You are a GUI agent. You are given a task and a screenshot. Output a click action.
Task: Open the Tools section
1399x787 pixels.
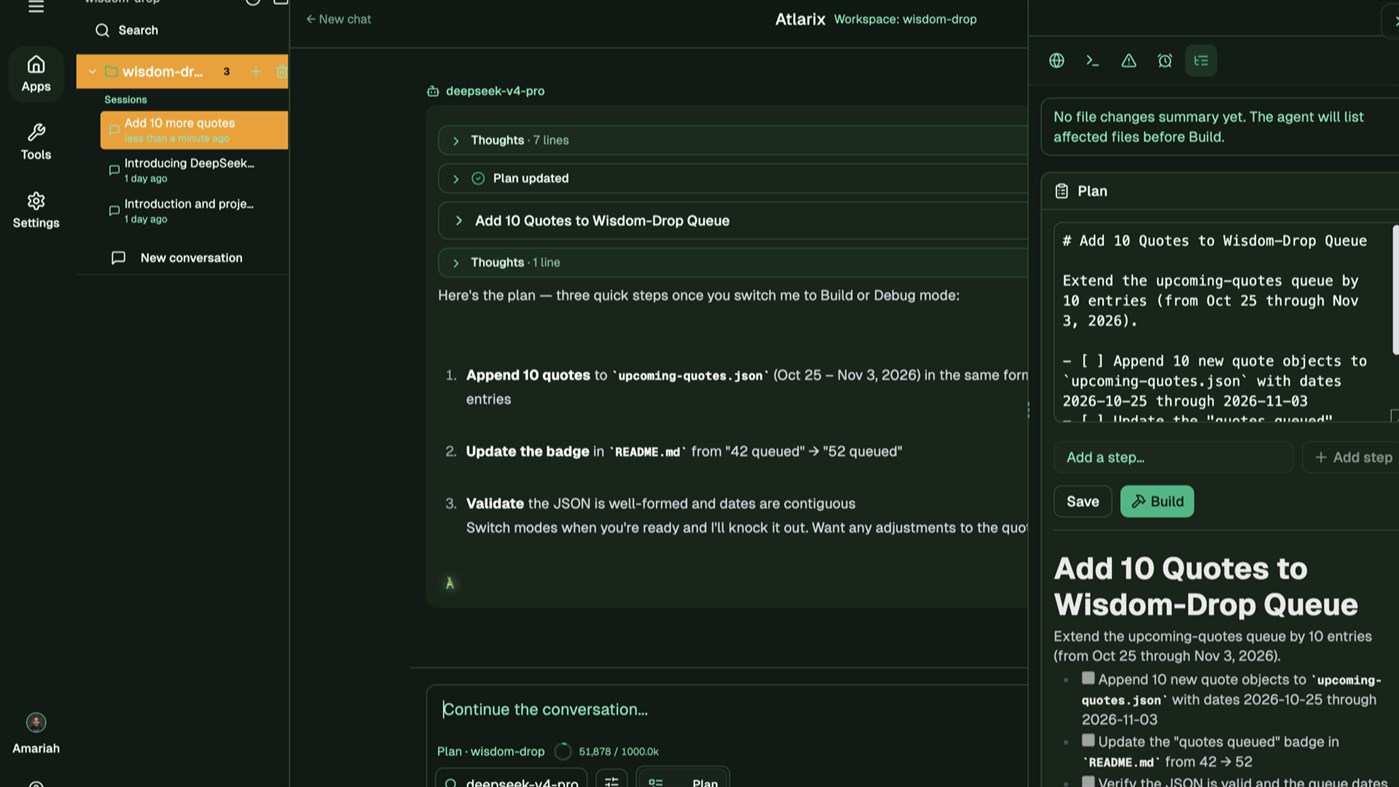tap(36, 142)
